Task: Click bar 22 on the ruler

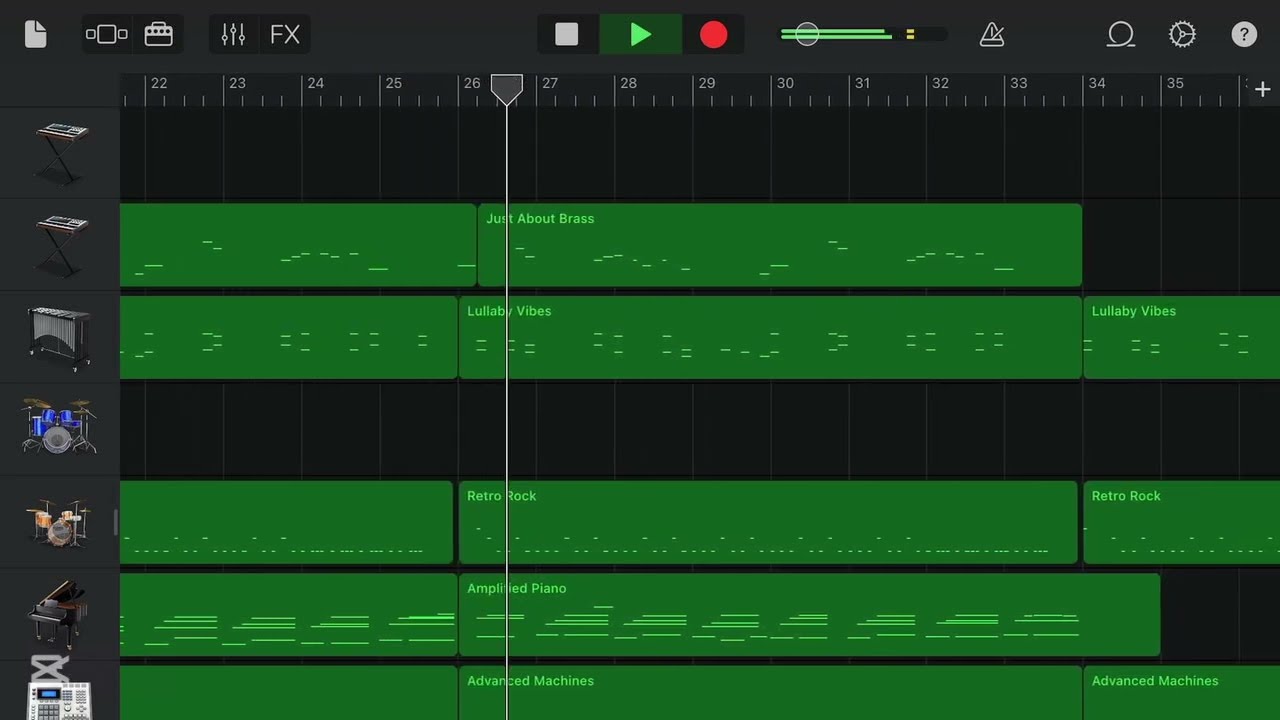Action: tap(159, 84)
